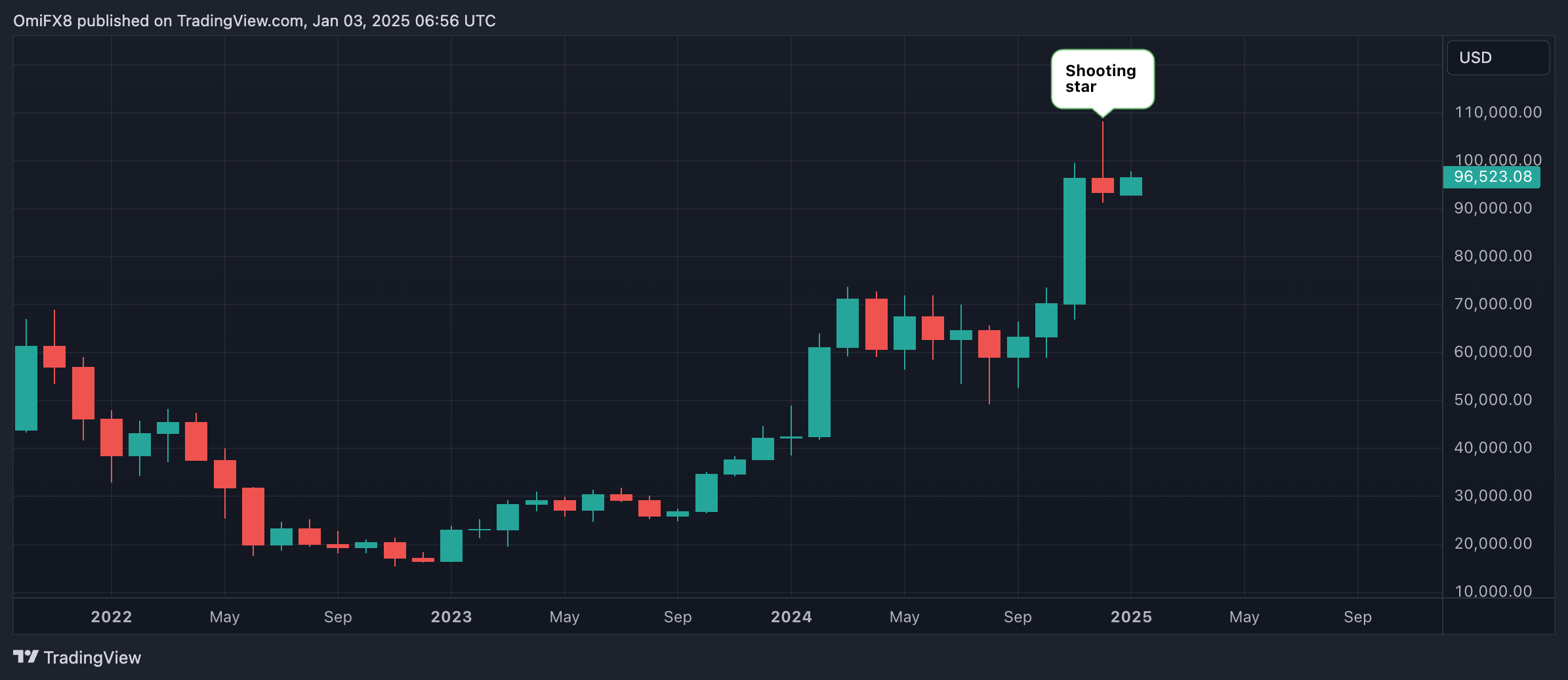Viewport: 1568px width, 680px height.
Task: Select the 2025 time axis label
Action: 1131,617
